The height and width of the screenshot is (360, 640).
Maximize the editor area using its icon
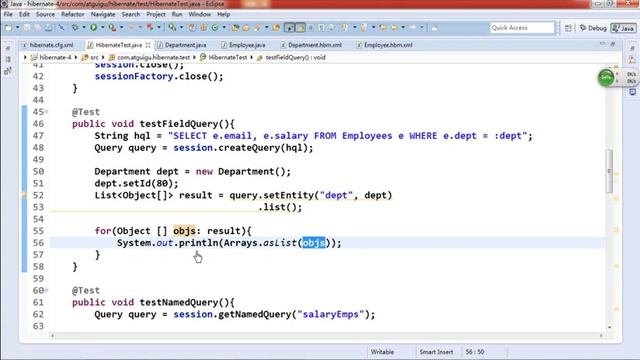613,43
